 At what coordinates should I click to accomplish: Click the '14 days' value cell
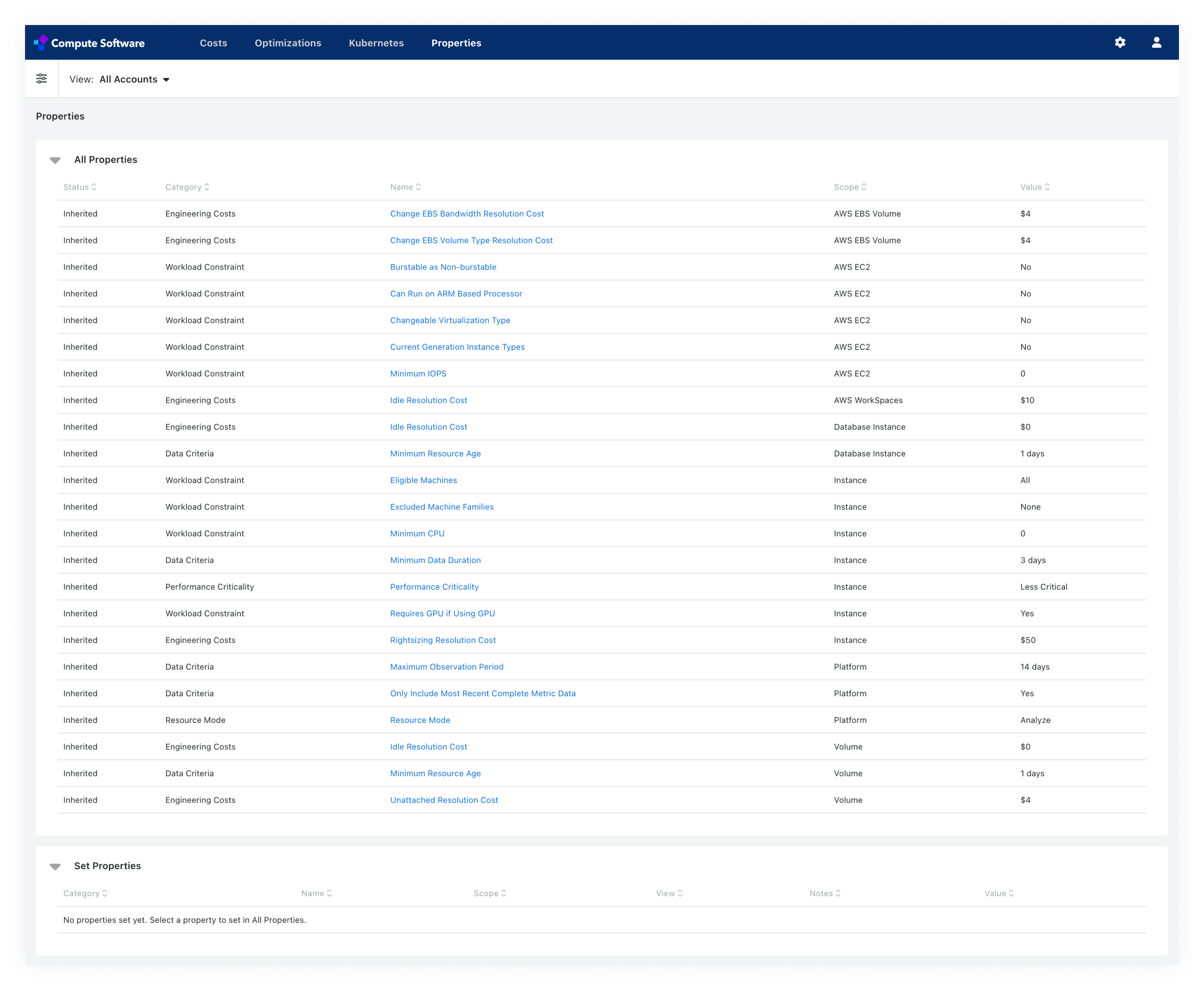pyautogui.click(x=1034, y=667)
